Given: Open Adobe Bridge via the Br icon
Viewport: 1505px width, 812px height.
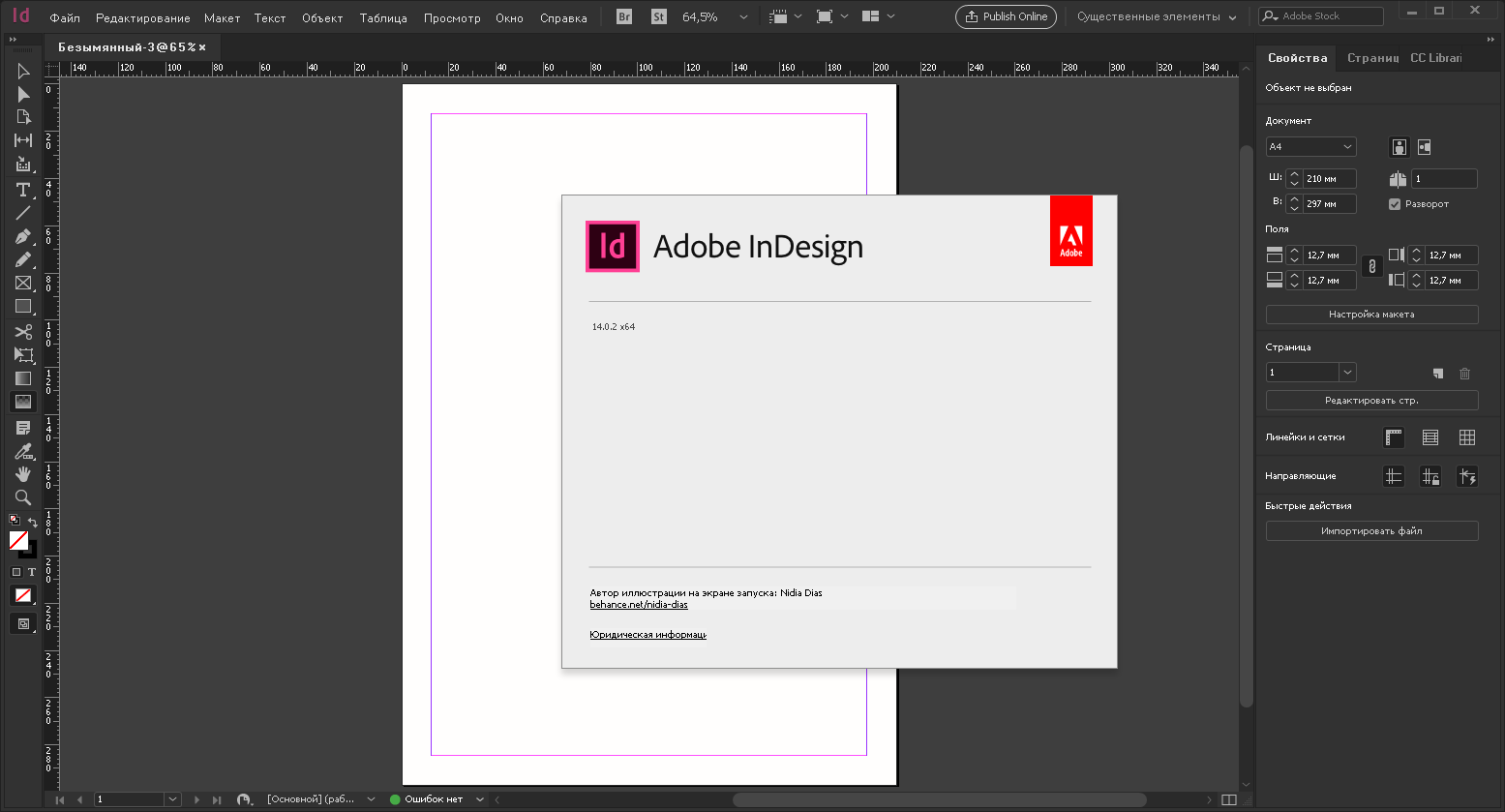Looking at the screenshot, I should point(624,16).
